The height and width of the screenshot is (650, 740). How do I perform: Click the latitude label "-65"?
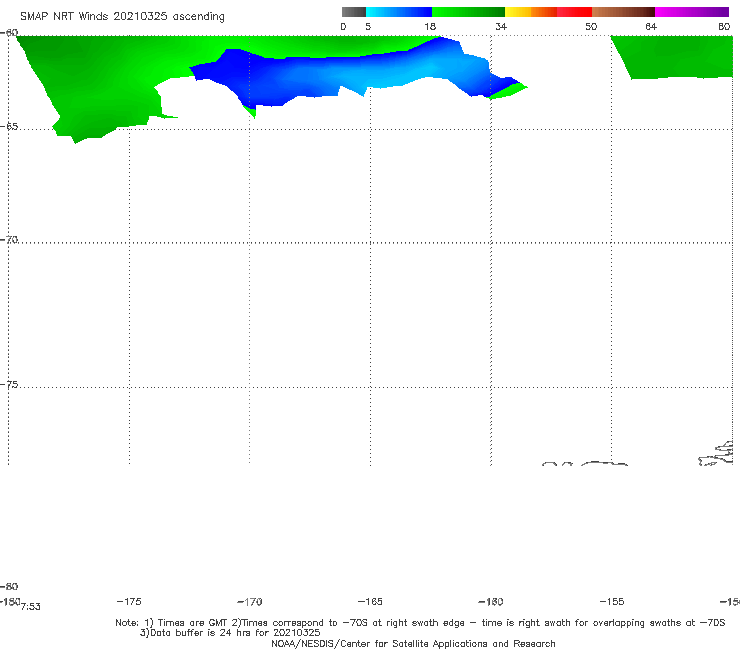9,127
